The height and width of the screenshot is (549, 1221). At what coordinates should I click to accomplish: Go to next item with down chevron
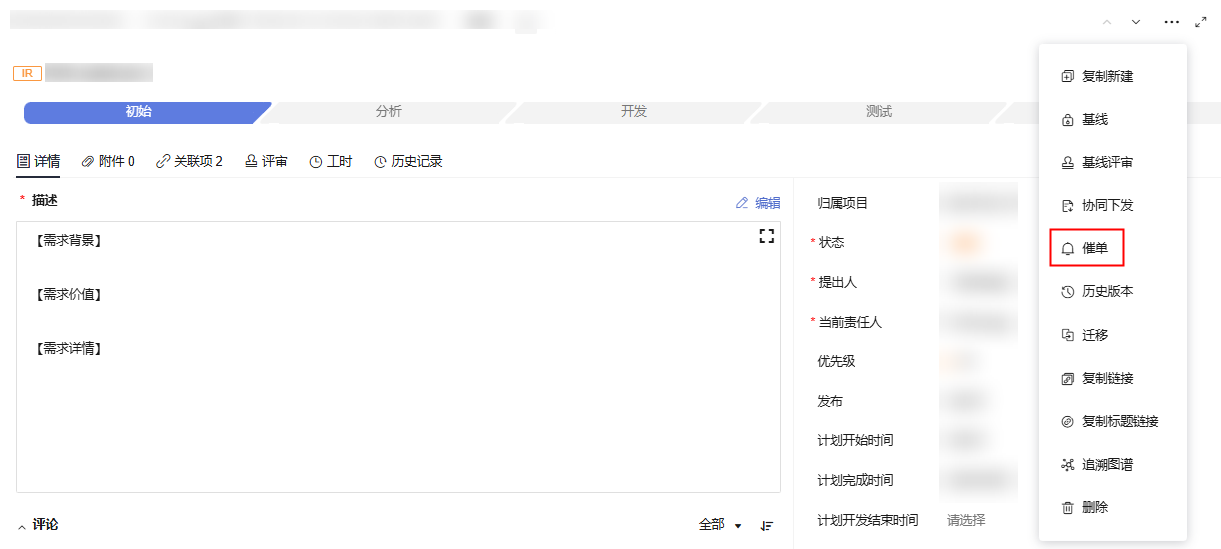click(x=1136, y=22)
